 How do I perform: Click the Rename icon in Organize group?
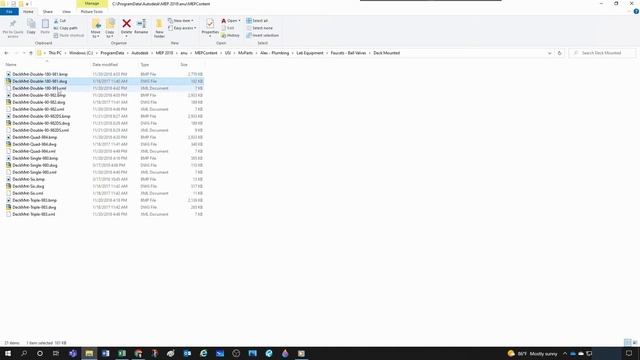141,24
